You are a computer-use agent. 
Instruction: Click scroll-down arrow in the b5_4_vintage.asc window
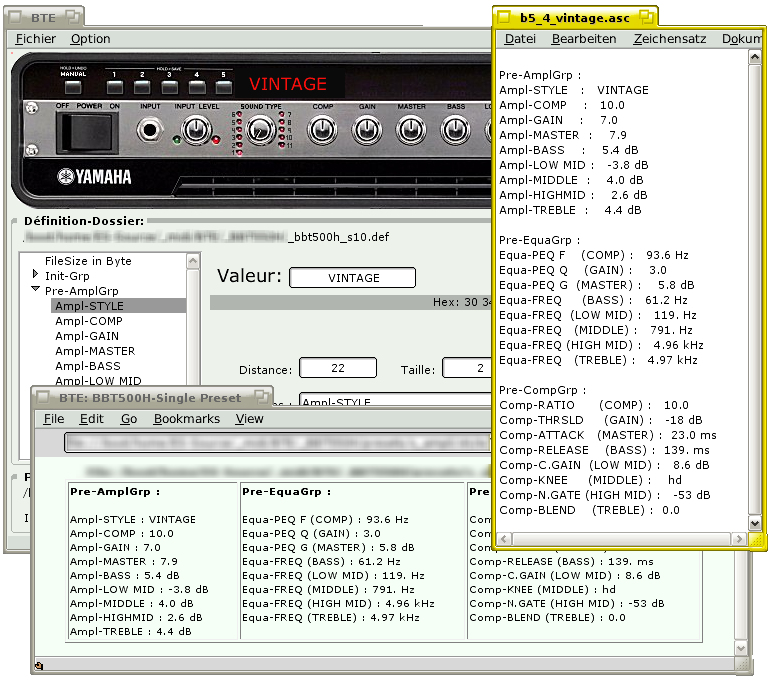point(755,523)
